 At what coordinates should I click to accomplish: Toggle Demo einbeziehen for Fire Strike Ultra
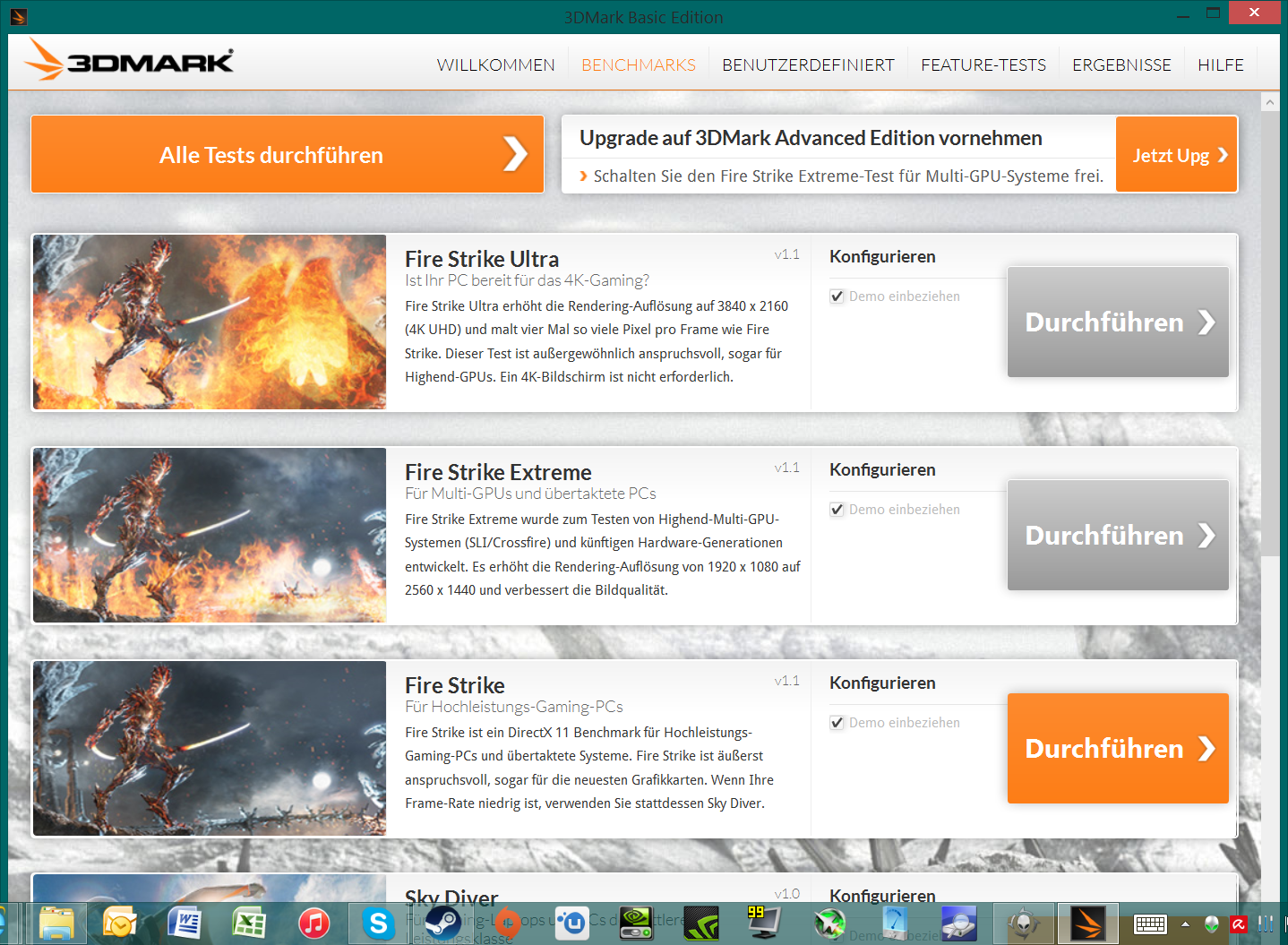(837, 296)
